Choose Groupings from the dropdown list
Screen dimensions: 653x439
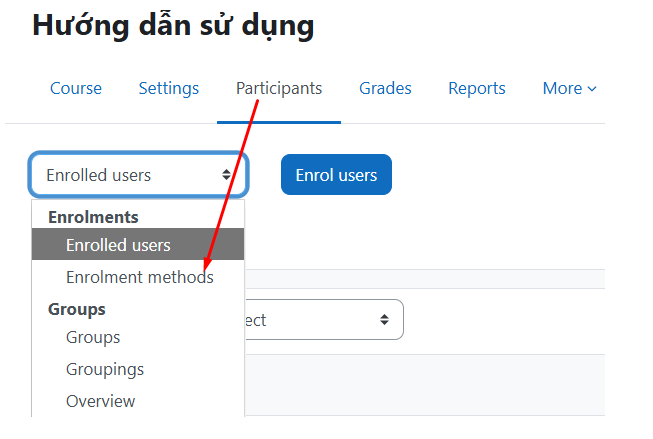click(105, 369)
